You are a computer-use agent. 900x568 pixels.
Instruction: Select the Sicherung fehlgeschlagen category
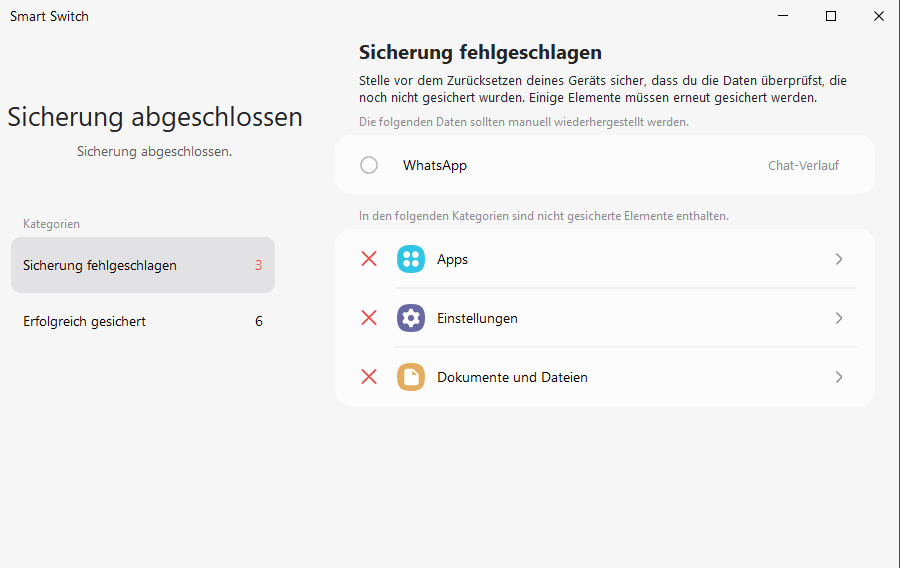coord(143,265)
